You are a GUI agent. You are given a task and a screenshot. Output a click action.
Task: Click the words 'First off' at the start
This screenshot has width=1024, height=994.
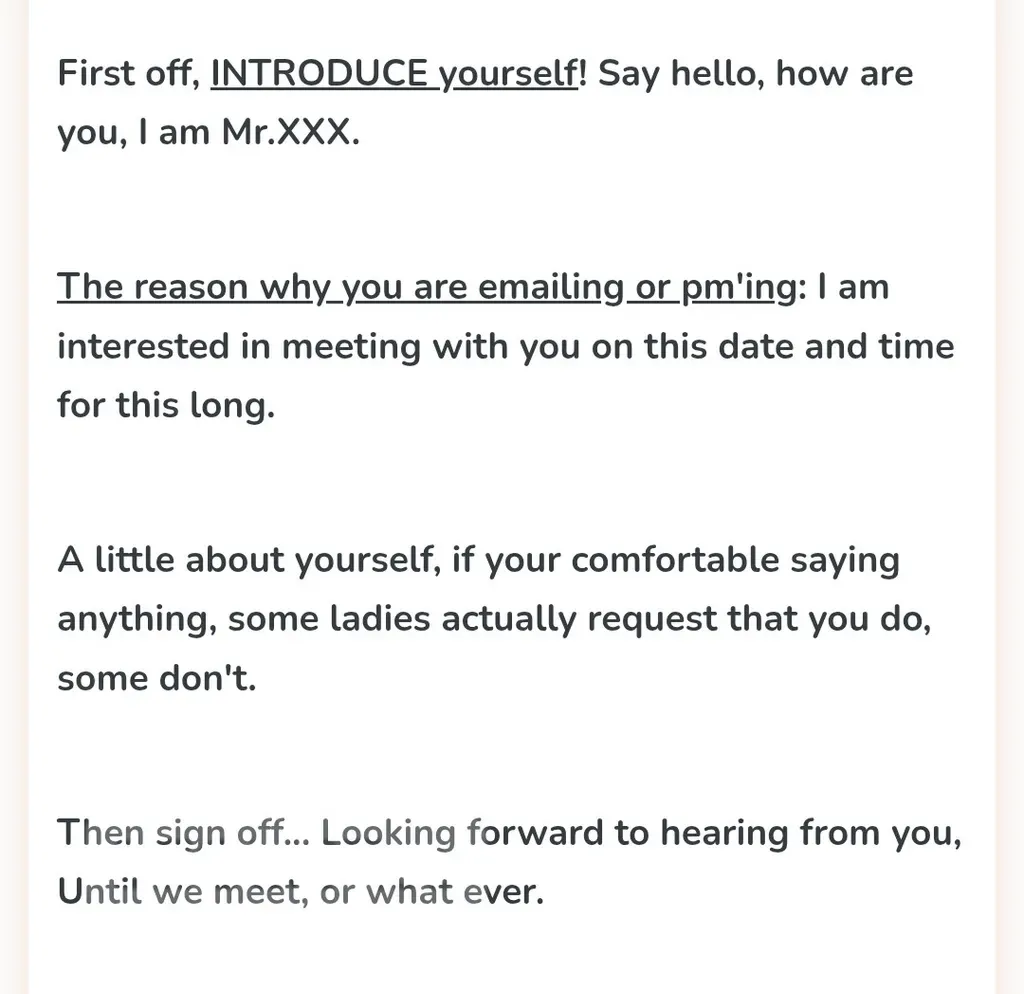[127, 72]
